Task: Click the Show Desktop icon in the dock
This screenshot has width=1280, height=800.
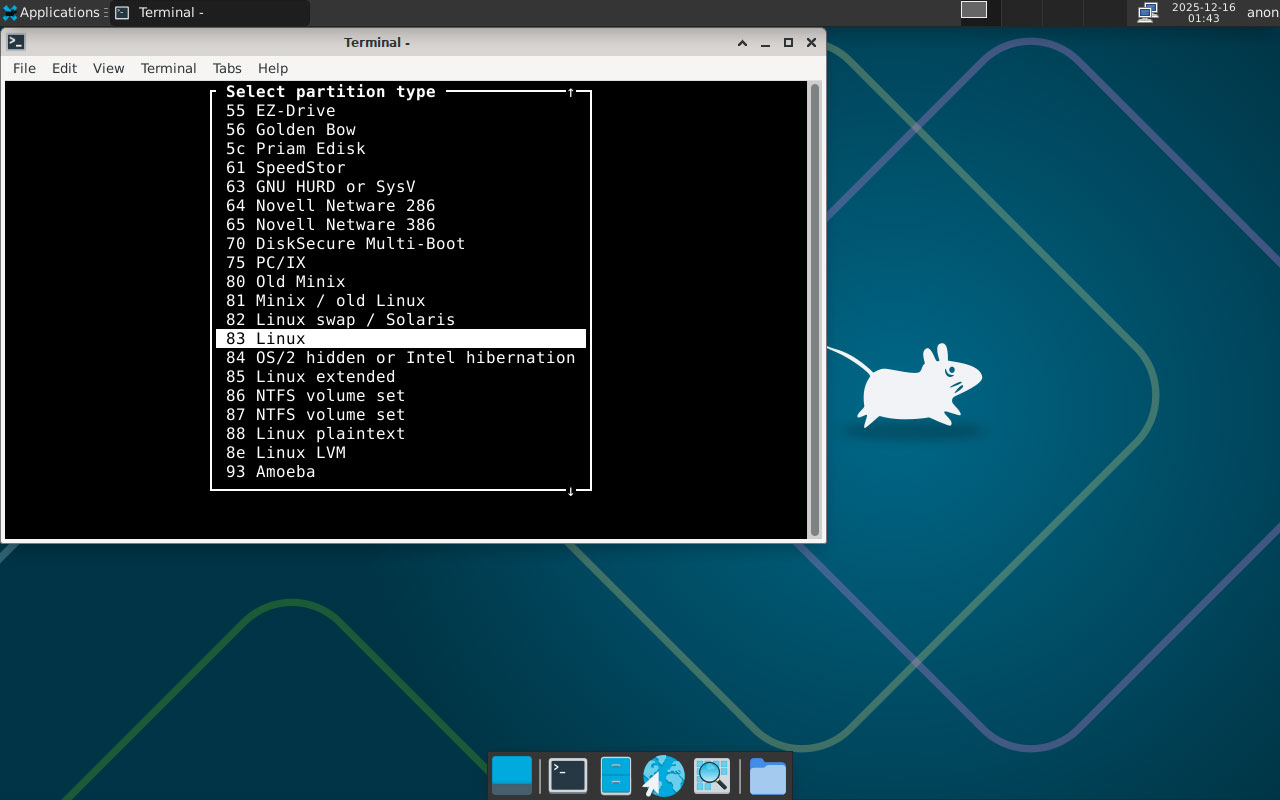Action: tap(512, 776)
